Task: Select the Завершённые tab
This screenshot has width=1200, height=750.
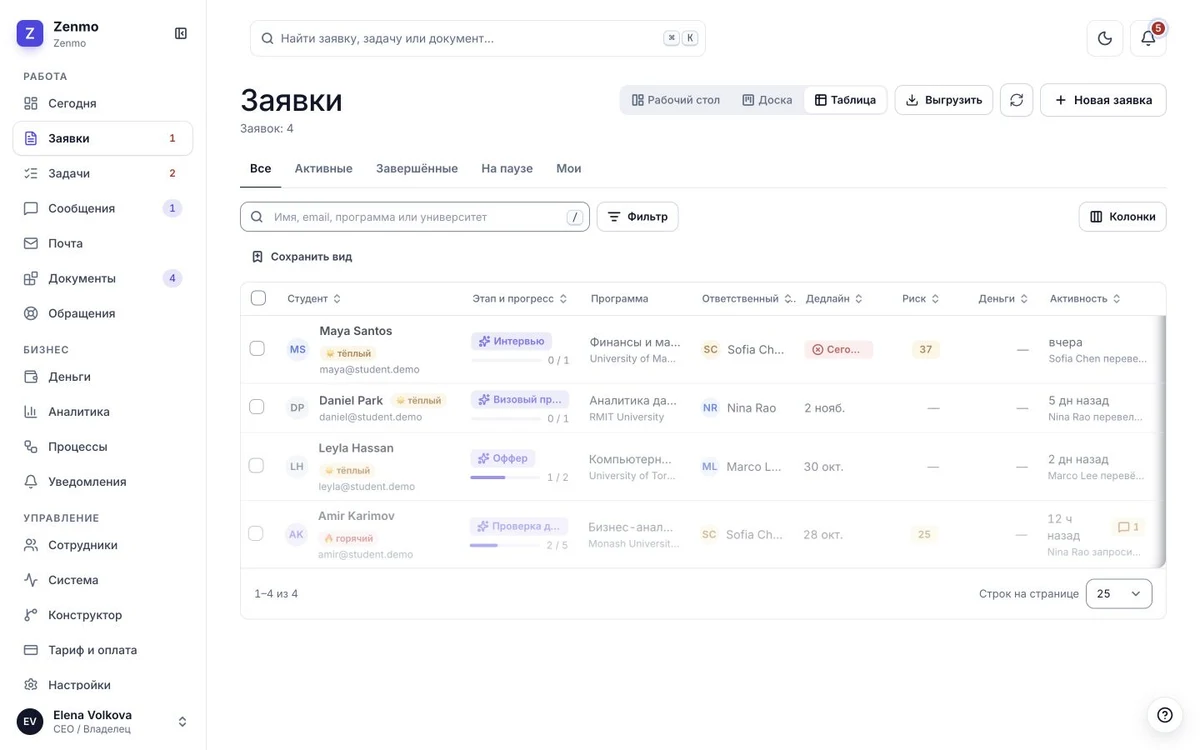Action: 417,168
